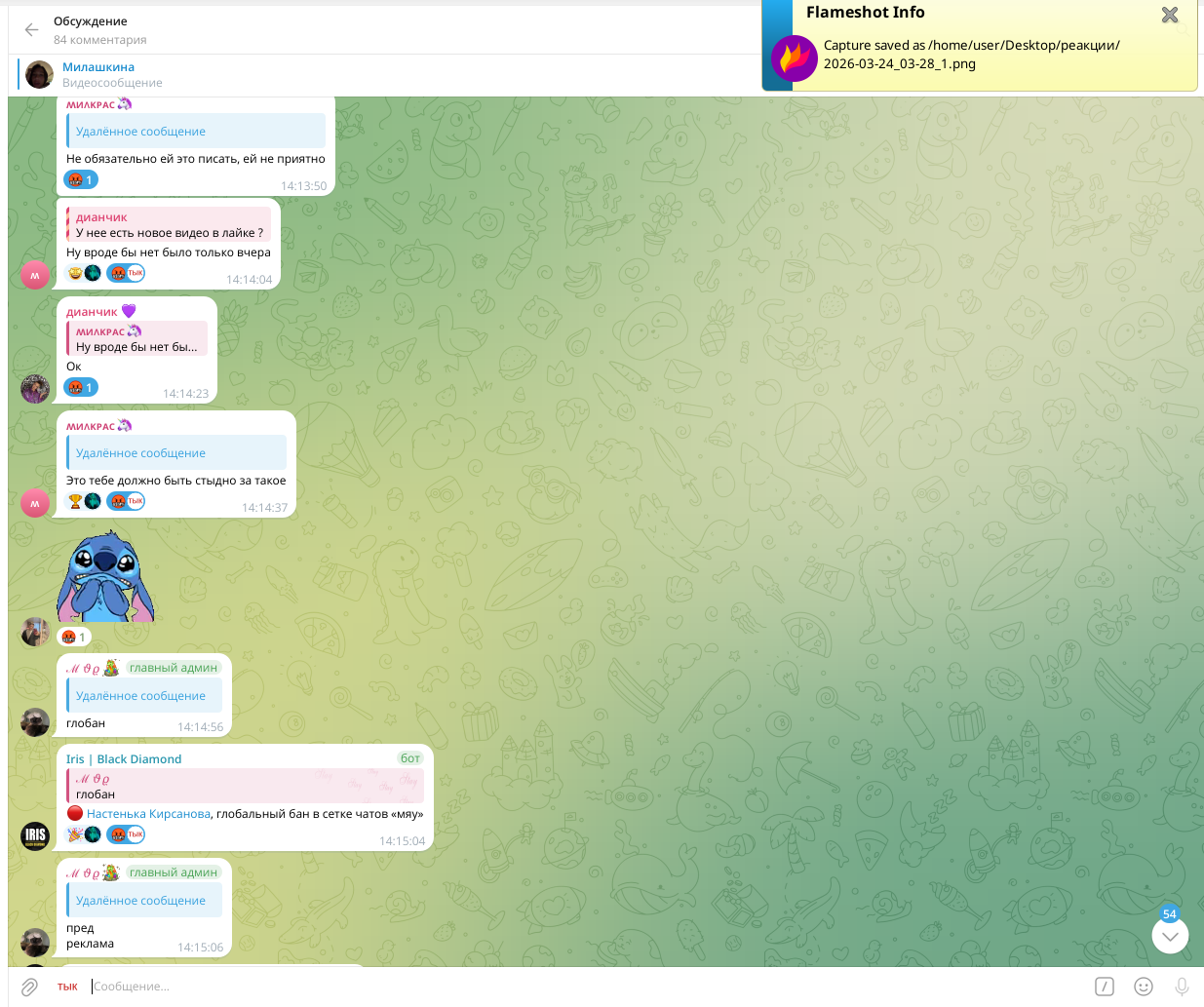Click the '14:14:23' timestamp
1204x1007 pixels.
(186, 394)
